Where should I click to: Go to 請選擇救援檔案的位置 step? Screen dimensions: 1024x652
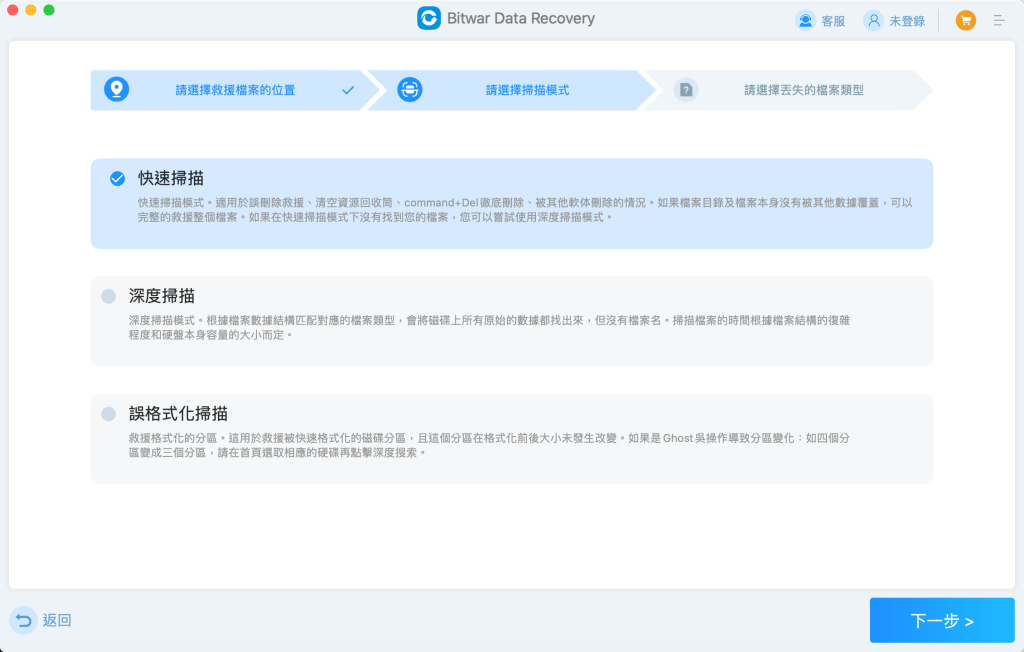click(x=235, y=90)
